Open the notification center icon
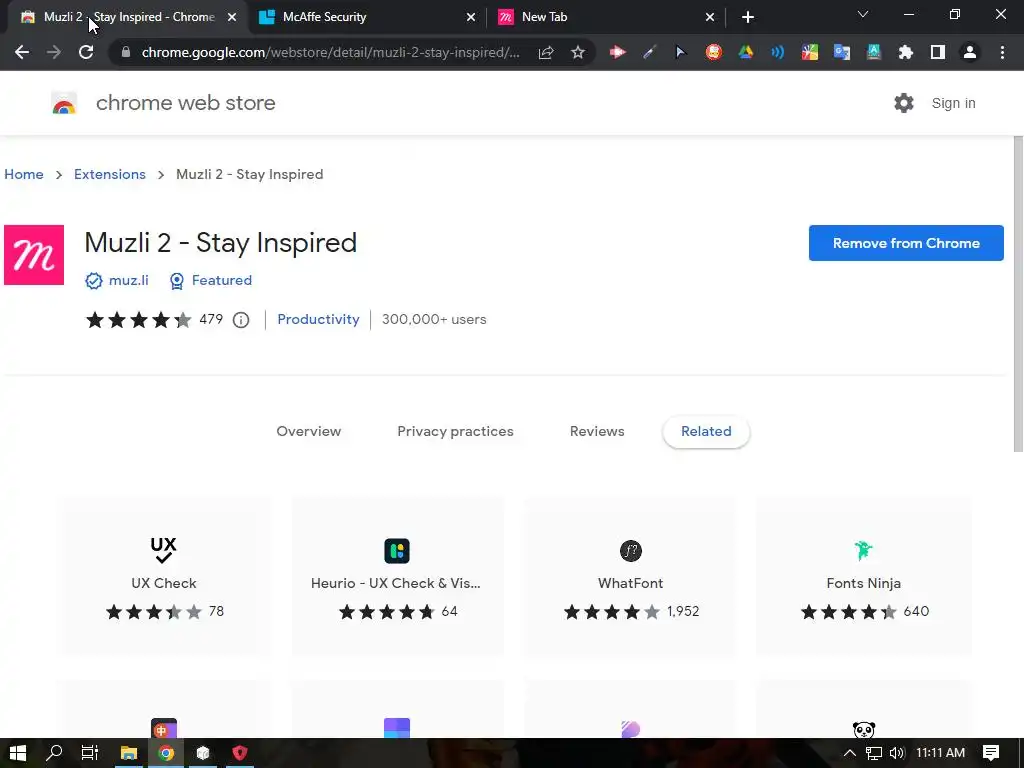Viewport: 1024px width, 768px height. click(991, 753)
